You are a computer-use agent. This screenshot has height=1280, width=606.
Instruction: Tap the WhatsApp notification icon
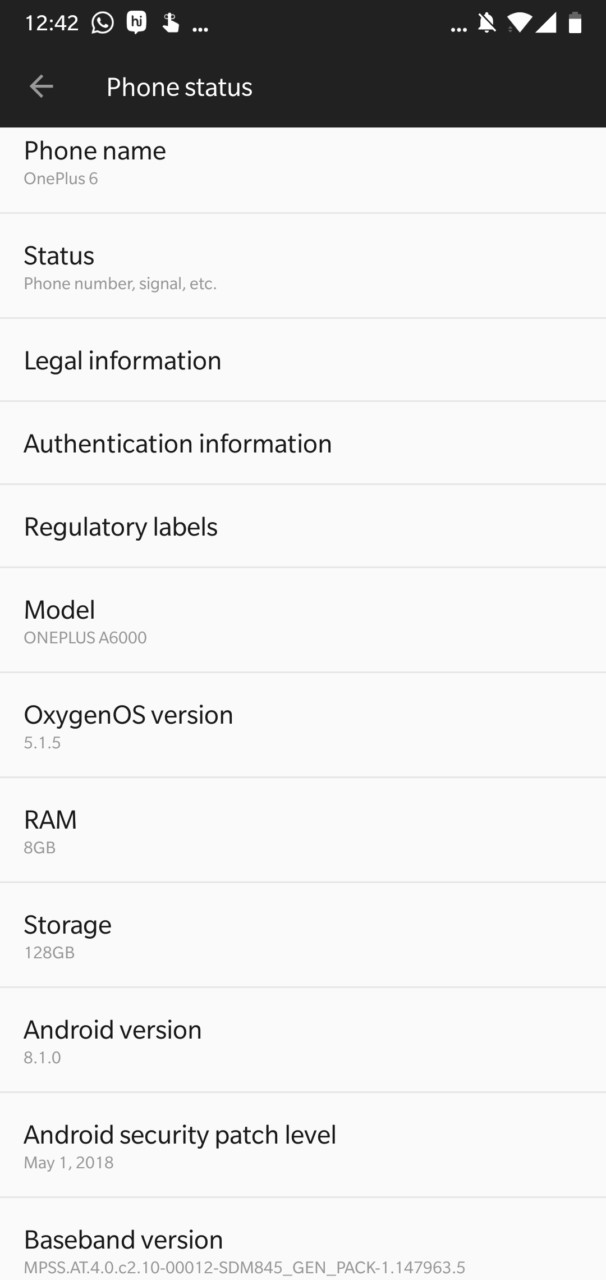click(x=102, y=23)
